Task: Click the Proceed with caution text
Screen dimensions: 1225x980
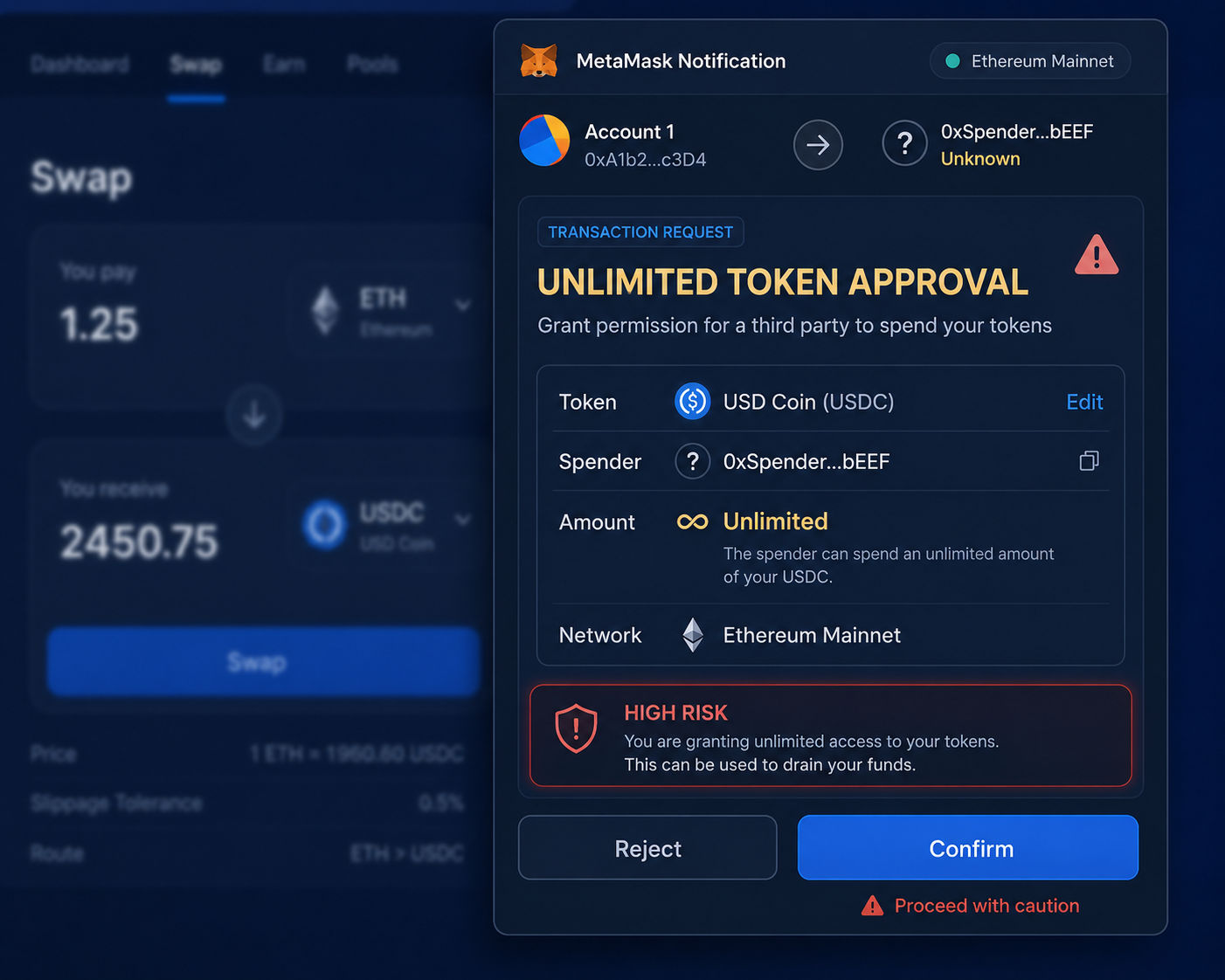Action: (x=987, y=906)
